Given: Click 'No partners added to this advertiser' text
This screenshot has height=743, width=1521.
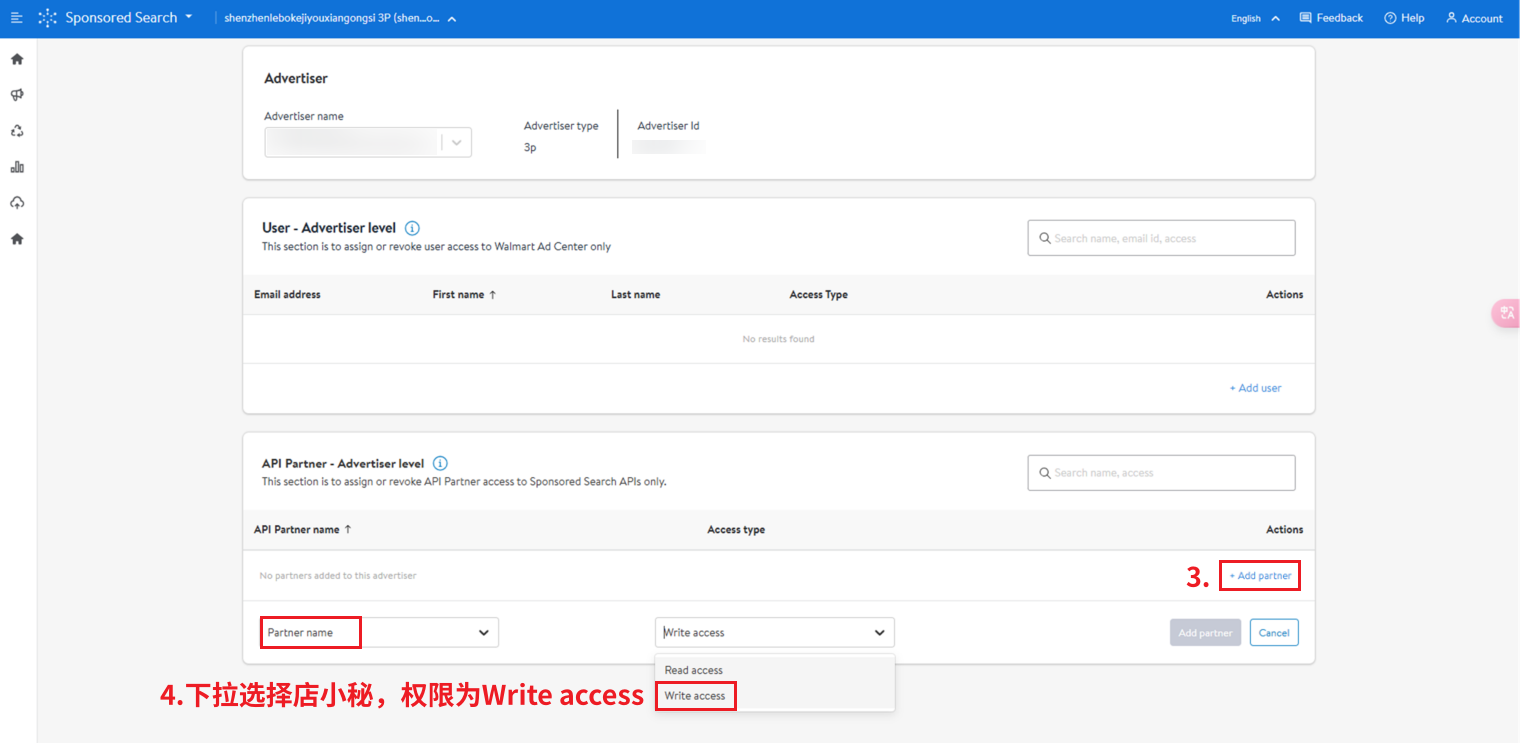Looking at the screenshot, I should (x=338, y=576).
